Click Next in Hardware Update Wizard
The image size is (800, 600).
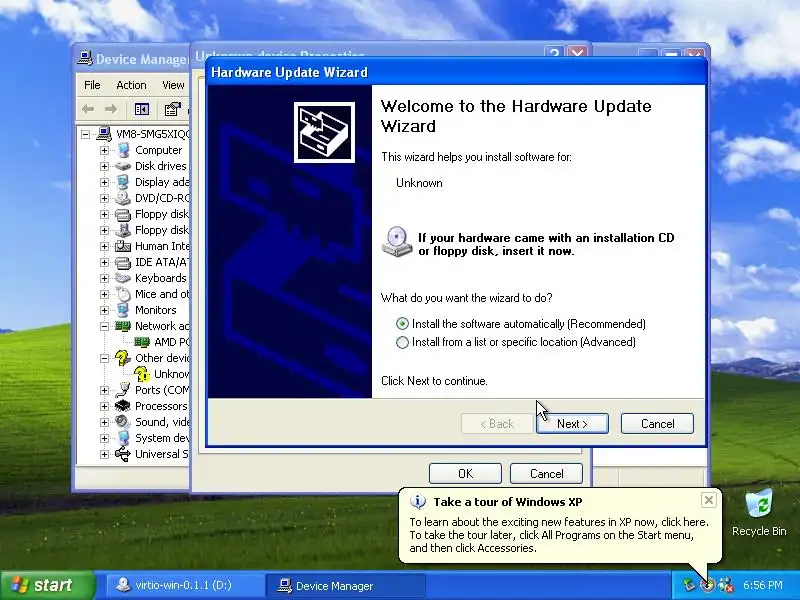[572, 423]
